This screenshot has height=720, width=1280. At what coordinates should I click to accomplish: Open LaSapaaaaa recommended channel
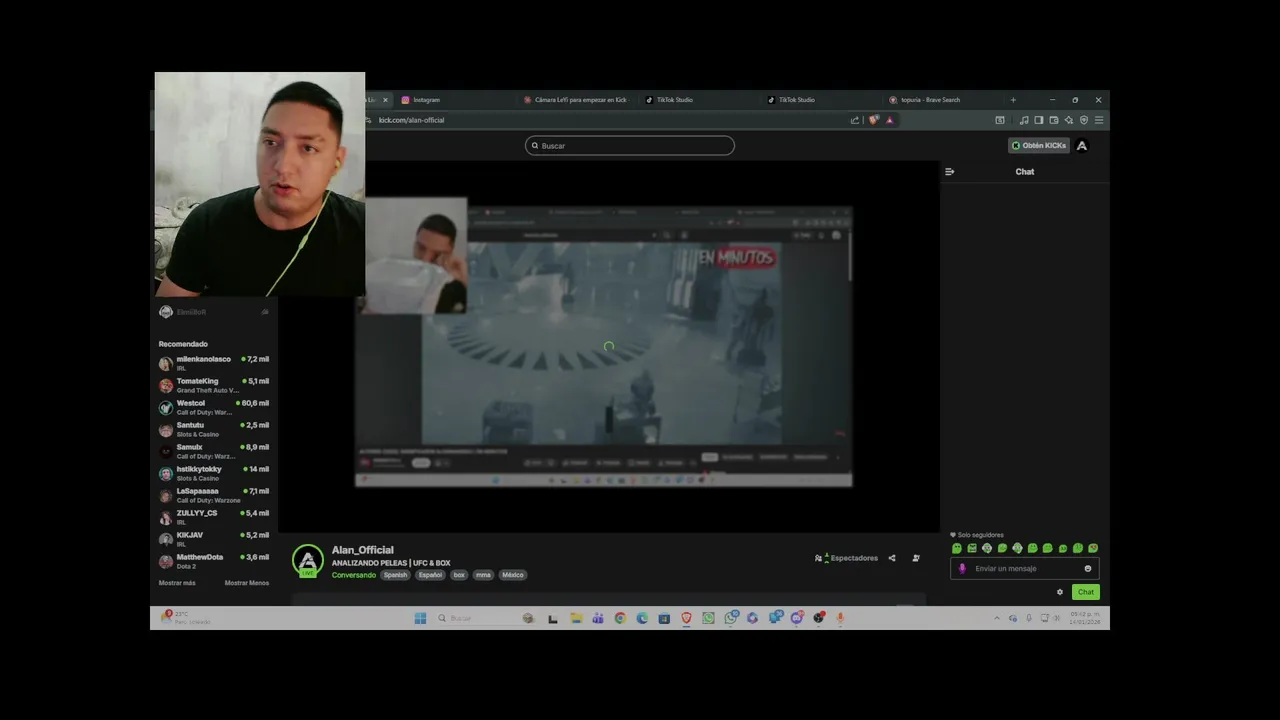214,495
